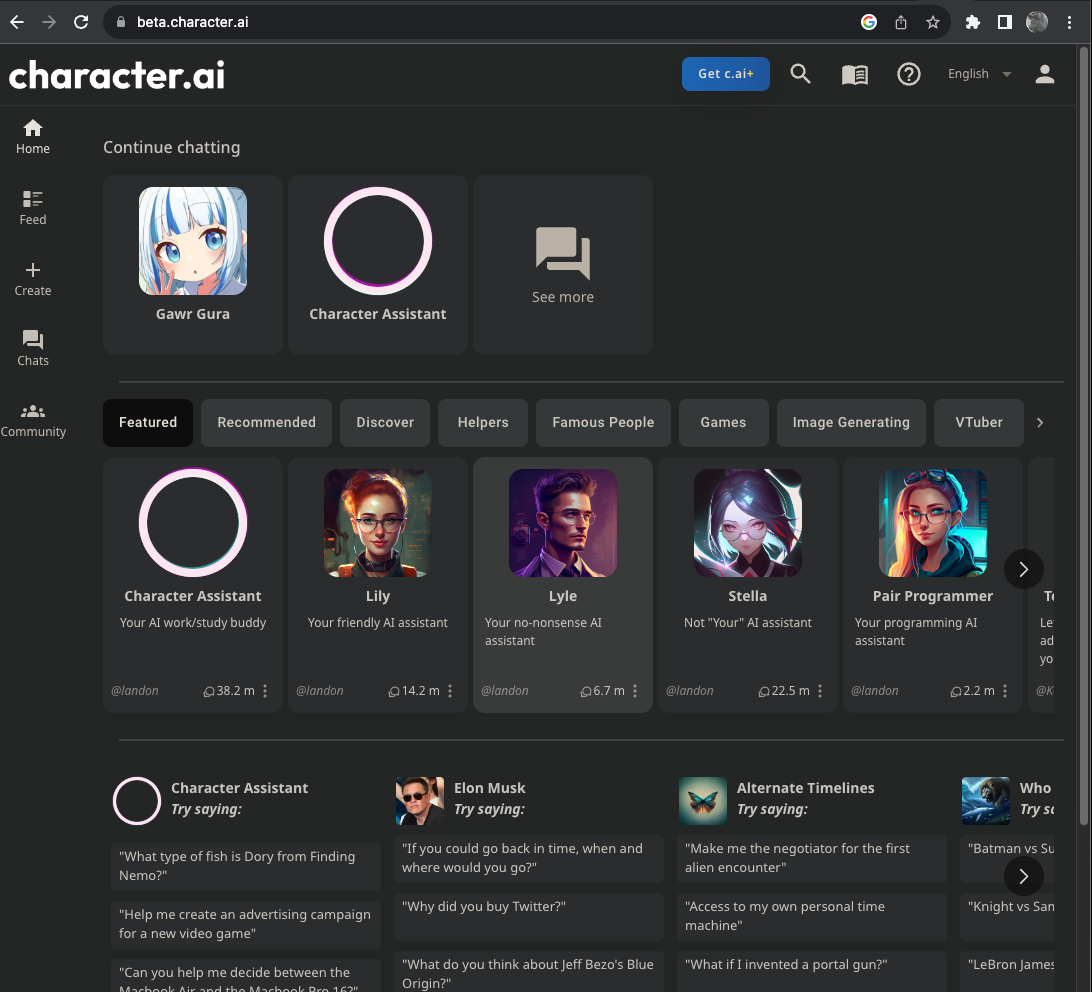The width and height of the screenshot is (1092, 992).
Task: Click the Get c.ai+ button
Action: pyautogui.click(x=726, y=74)
